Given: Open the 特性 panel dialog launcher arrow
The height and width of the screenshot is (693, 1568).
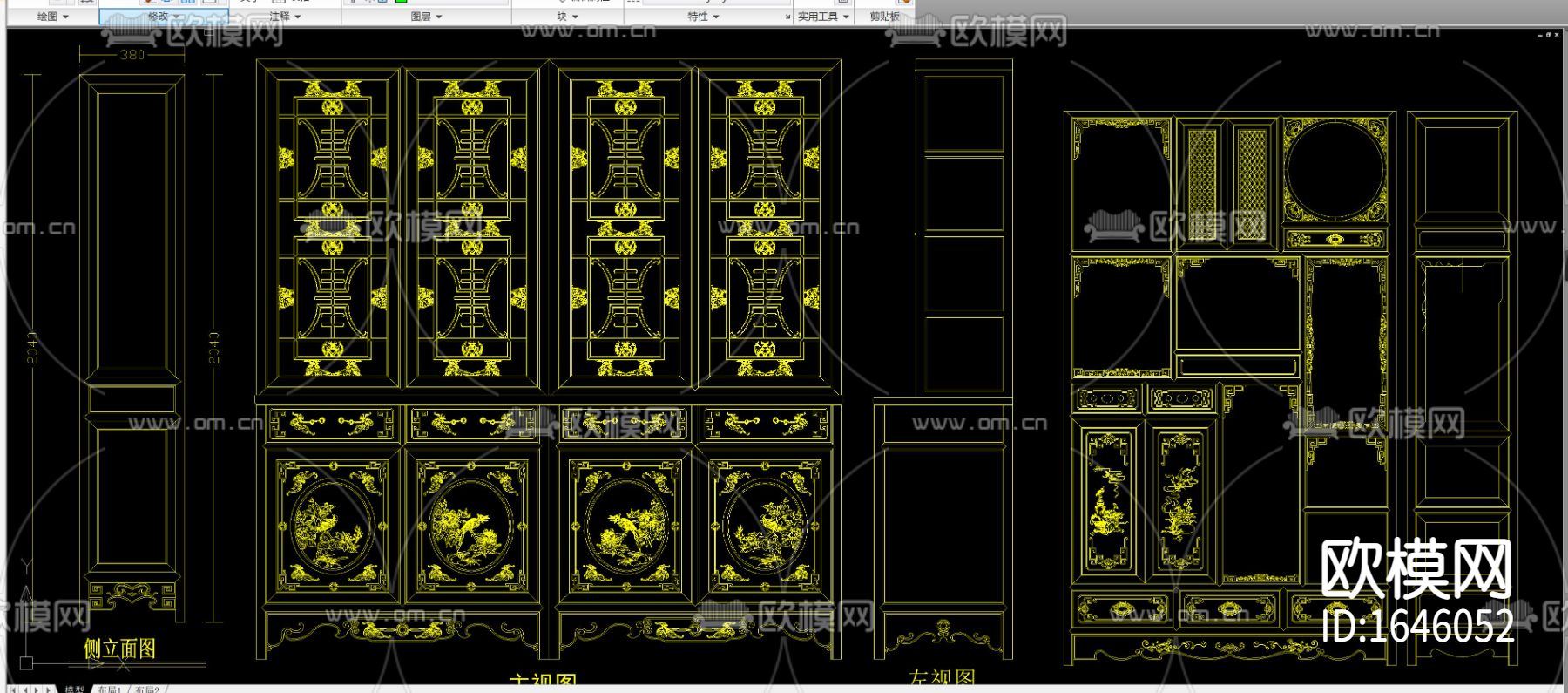Looking at the screenshot, I should pos(788,17).
